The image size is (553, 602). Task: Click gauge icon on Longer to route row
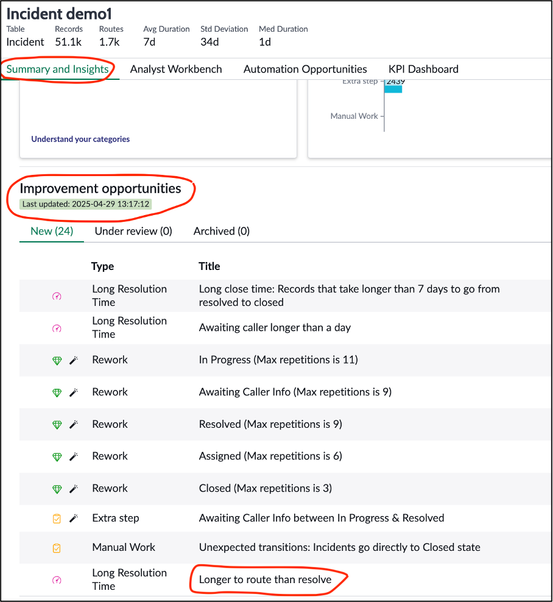click(x=57, y=580)
